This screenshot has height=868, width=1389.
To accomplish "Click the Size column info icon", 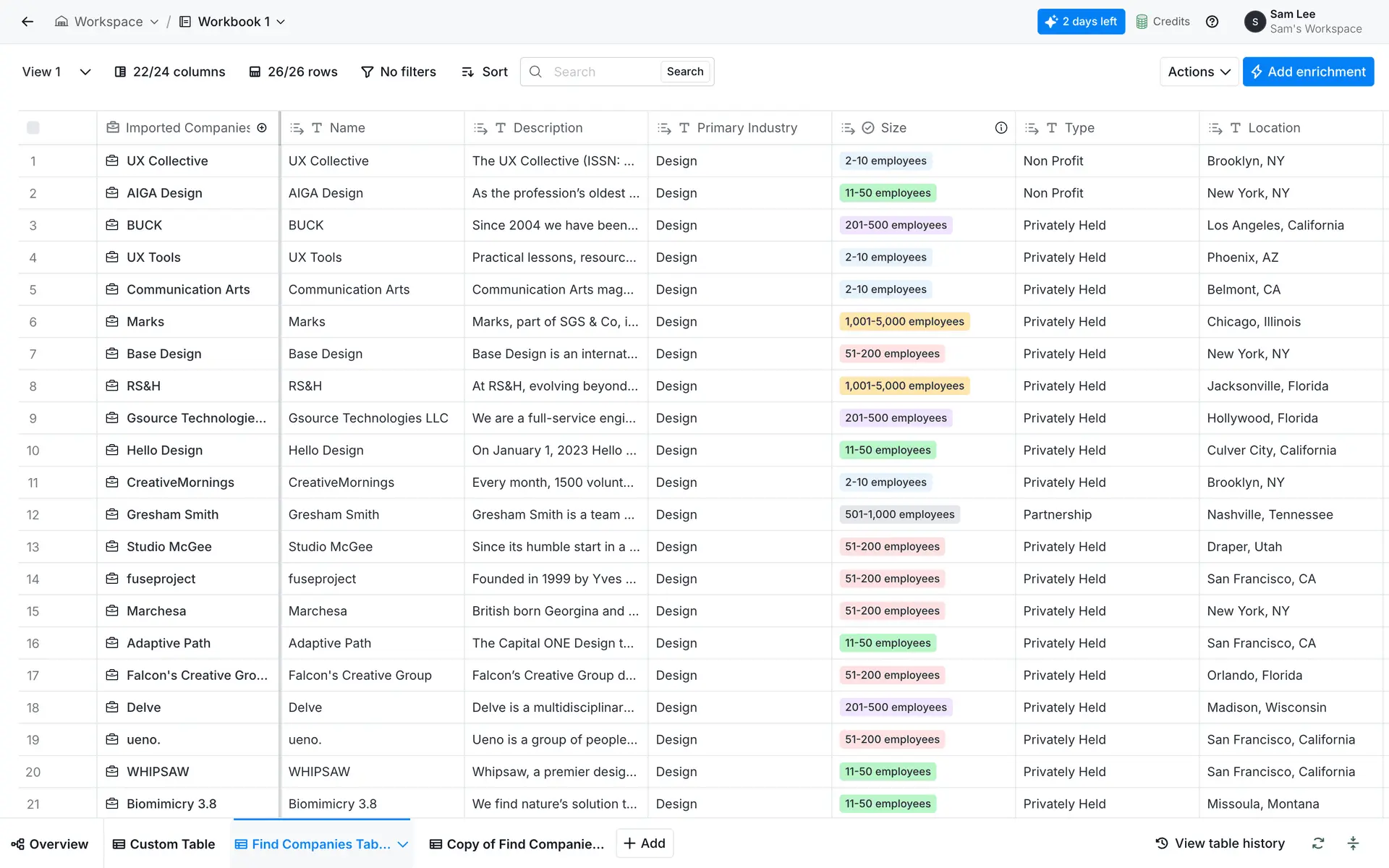I will tap(1001, 128).
